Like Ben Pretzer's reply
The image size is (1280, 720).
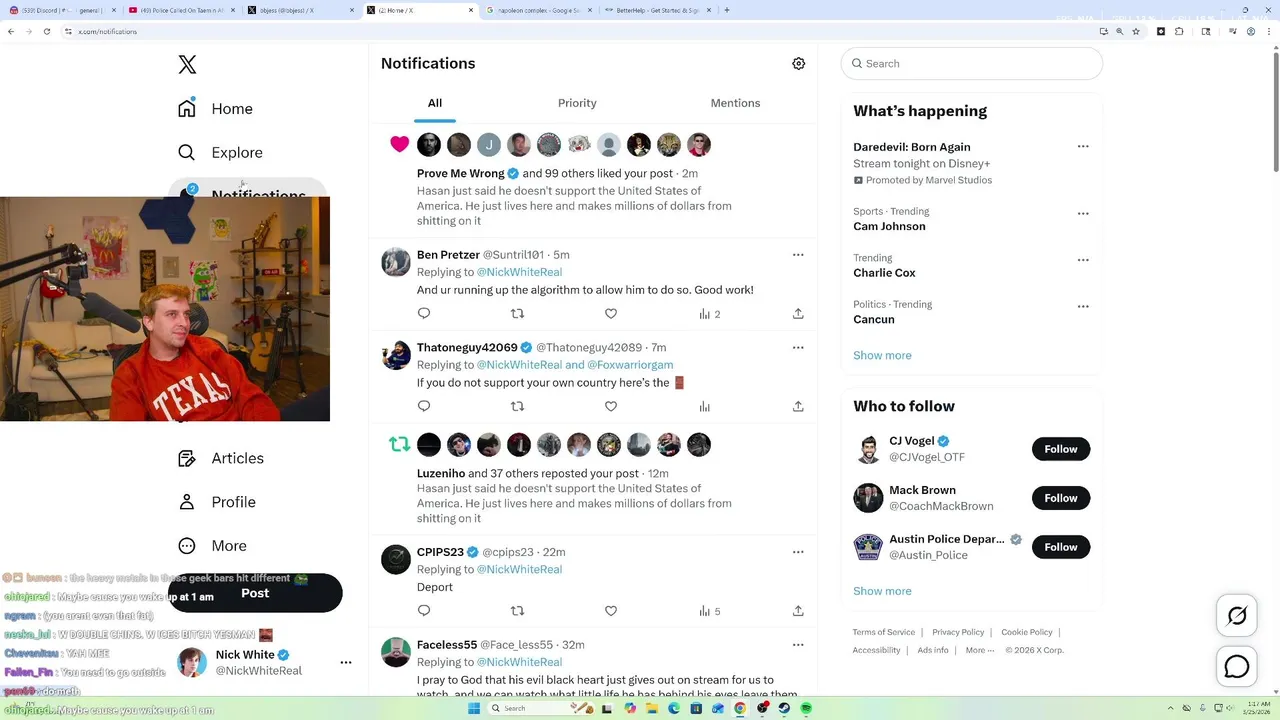[611, 313]
